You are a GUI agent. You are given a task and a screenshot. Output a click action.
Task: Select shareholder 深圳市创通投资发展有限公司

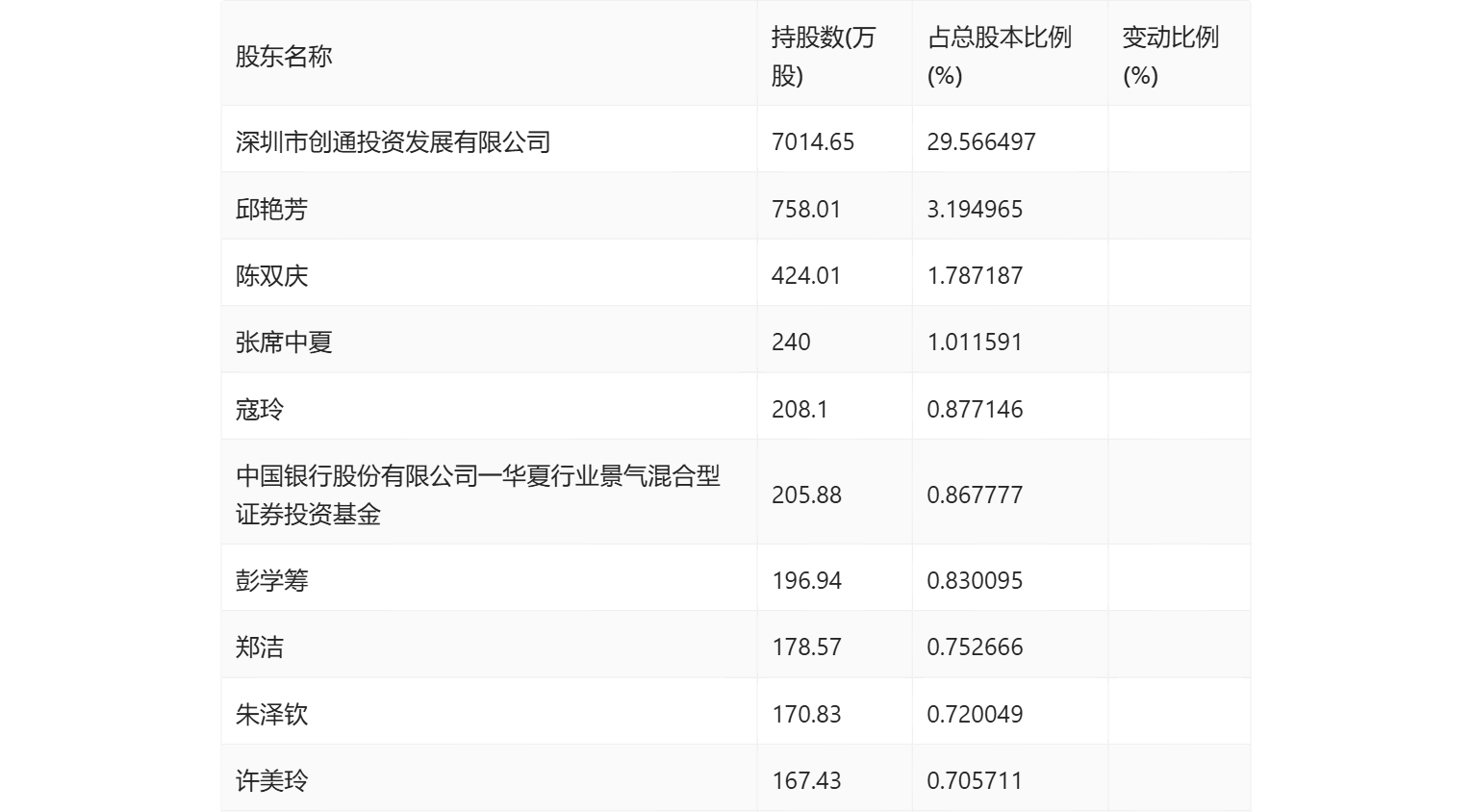(x=394, y=142)
